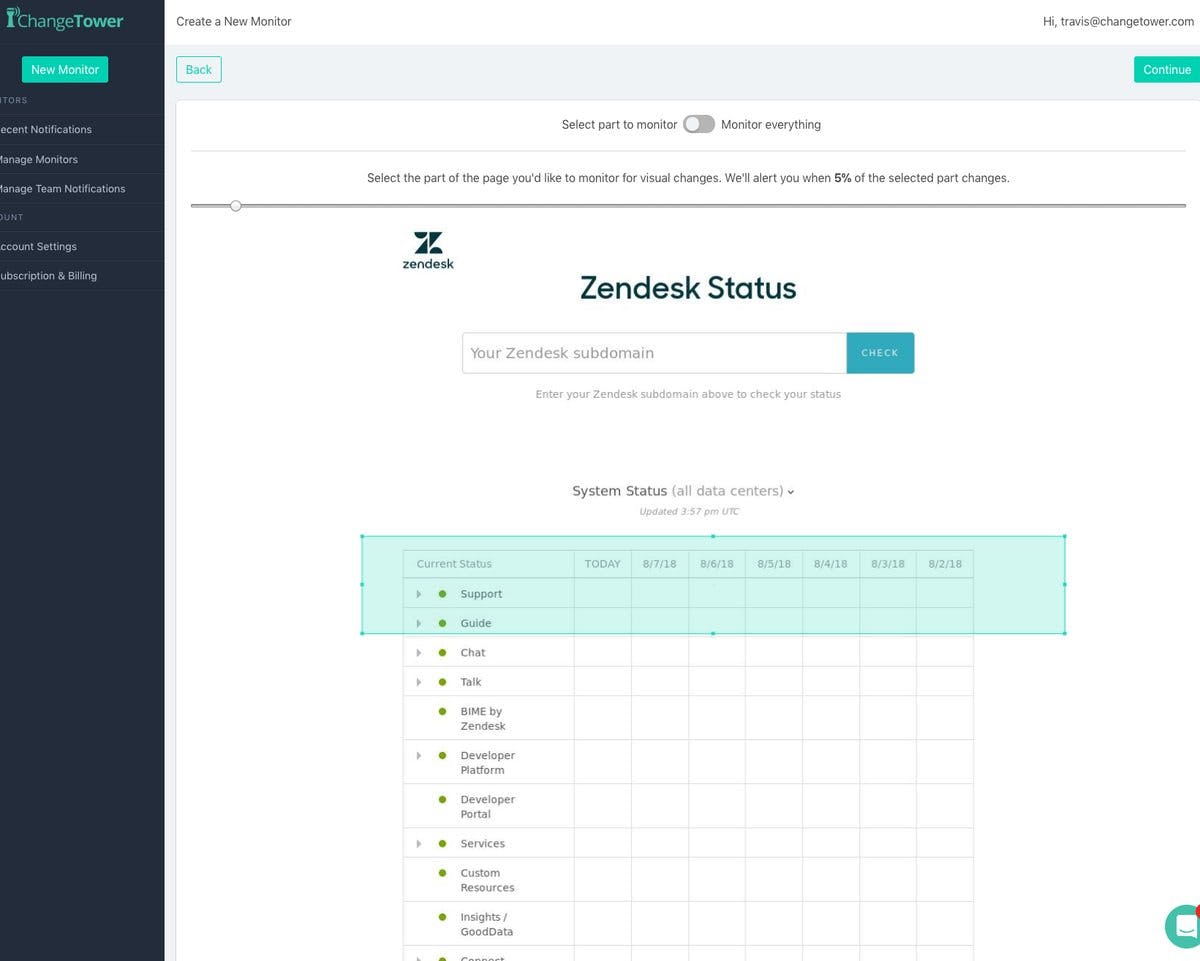Open the all data centers dropdown
This screenshot has width=1200, height=961.
(733, 491)
